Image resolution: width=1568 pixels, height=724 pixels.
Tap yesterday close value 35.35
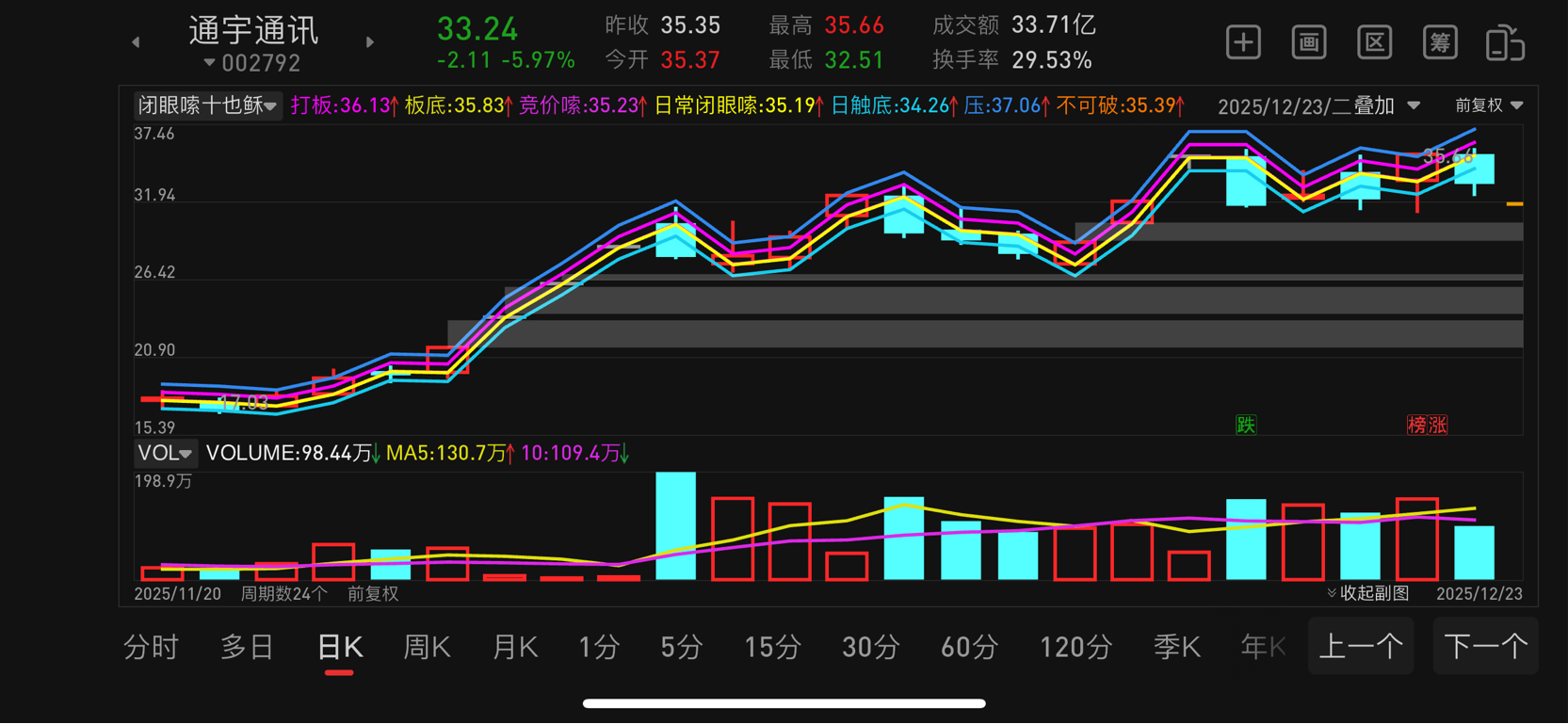[690, 25]
